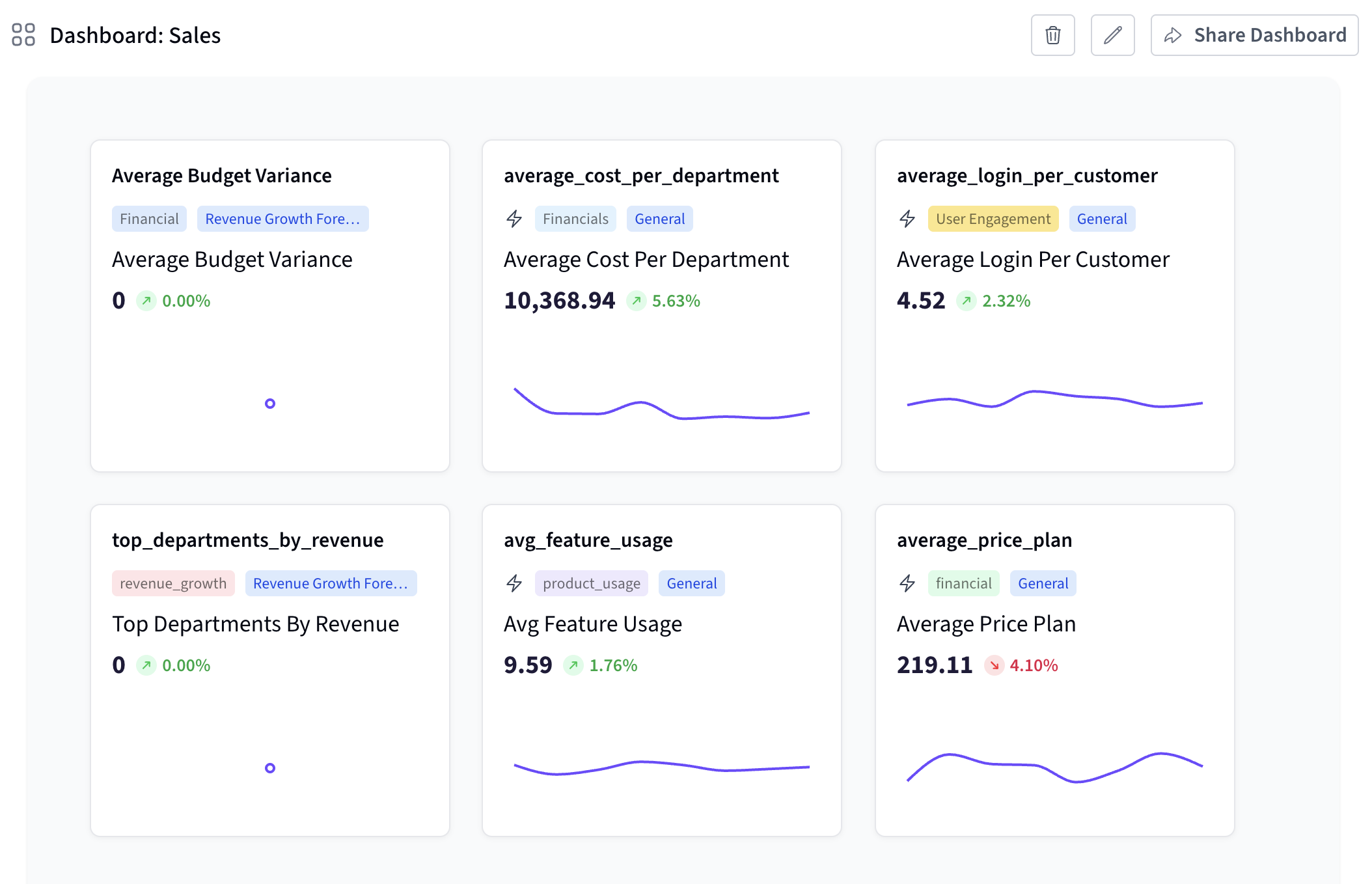Click the Average Price Plan label
The image size is (1372, 884).
tap(986, 624)
